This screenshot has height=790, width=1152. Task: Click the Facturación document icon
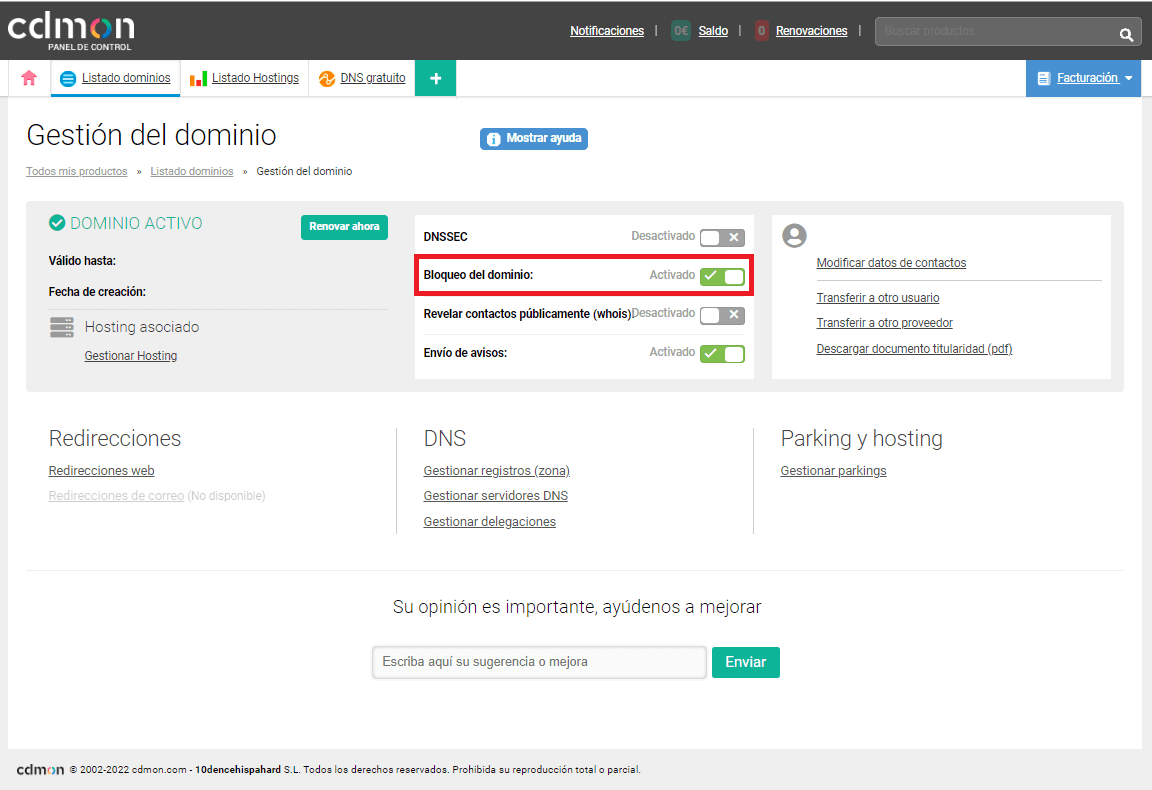point(1043,78)
